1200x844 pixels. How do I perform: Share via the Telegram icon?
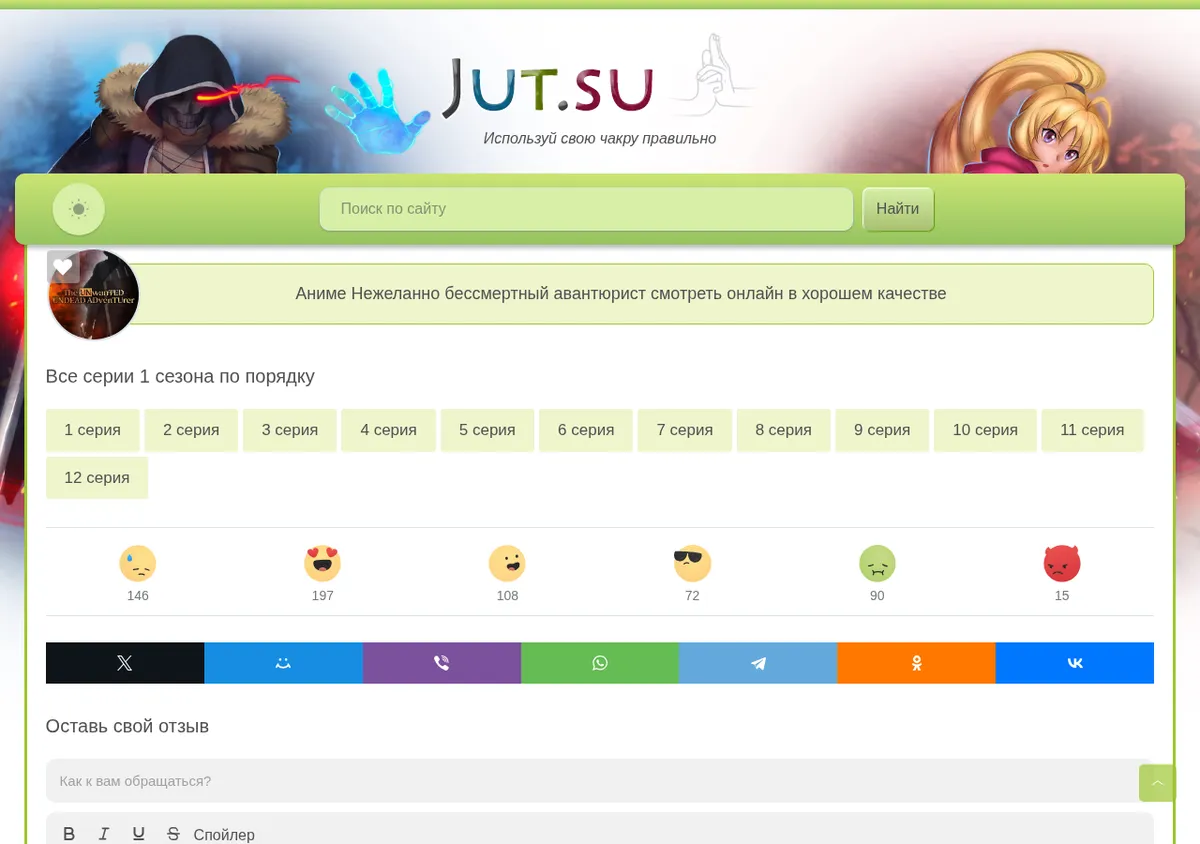coord(758,663)
